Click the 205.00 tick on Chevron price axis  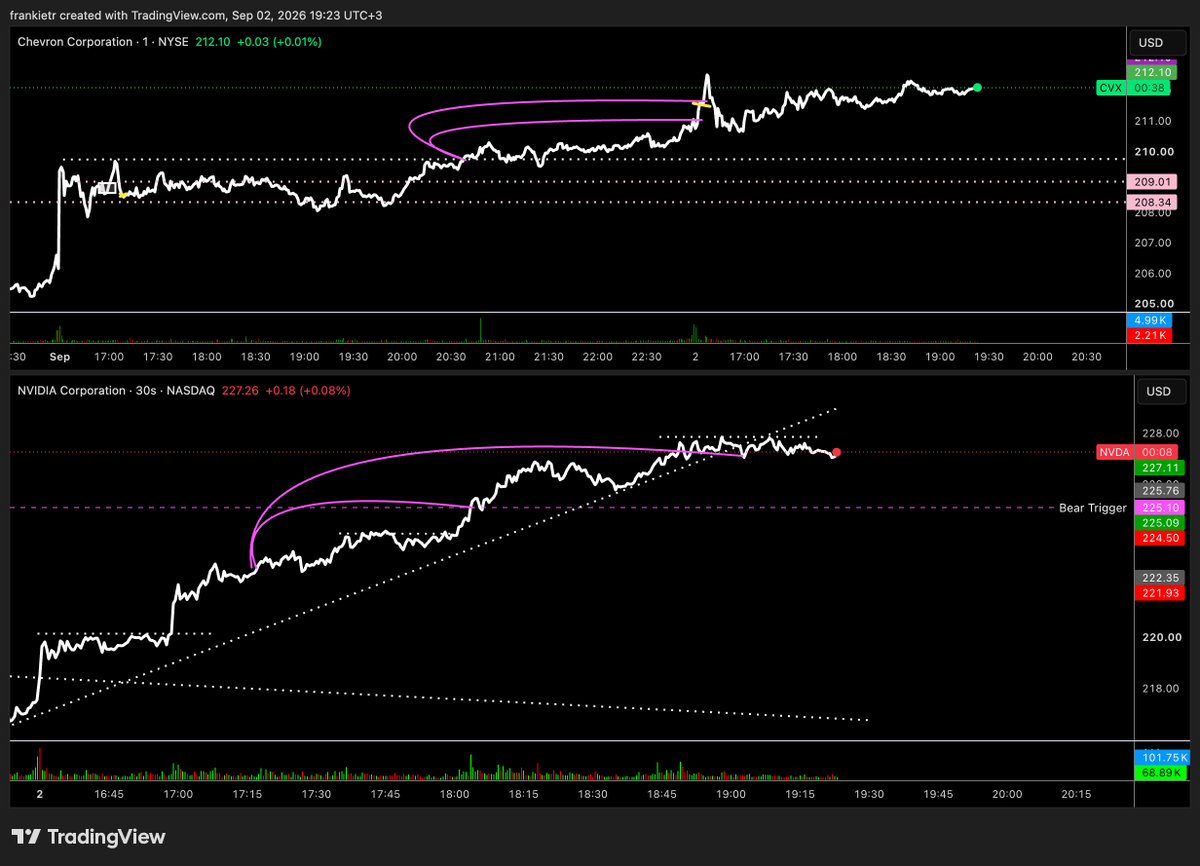[x=1152, y=304]
